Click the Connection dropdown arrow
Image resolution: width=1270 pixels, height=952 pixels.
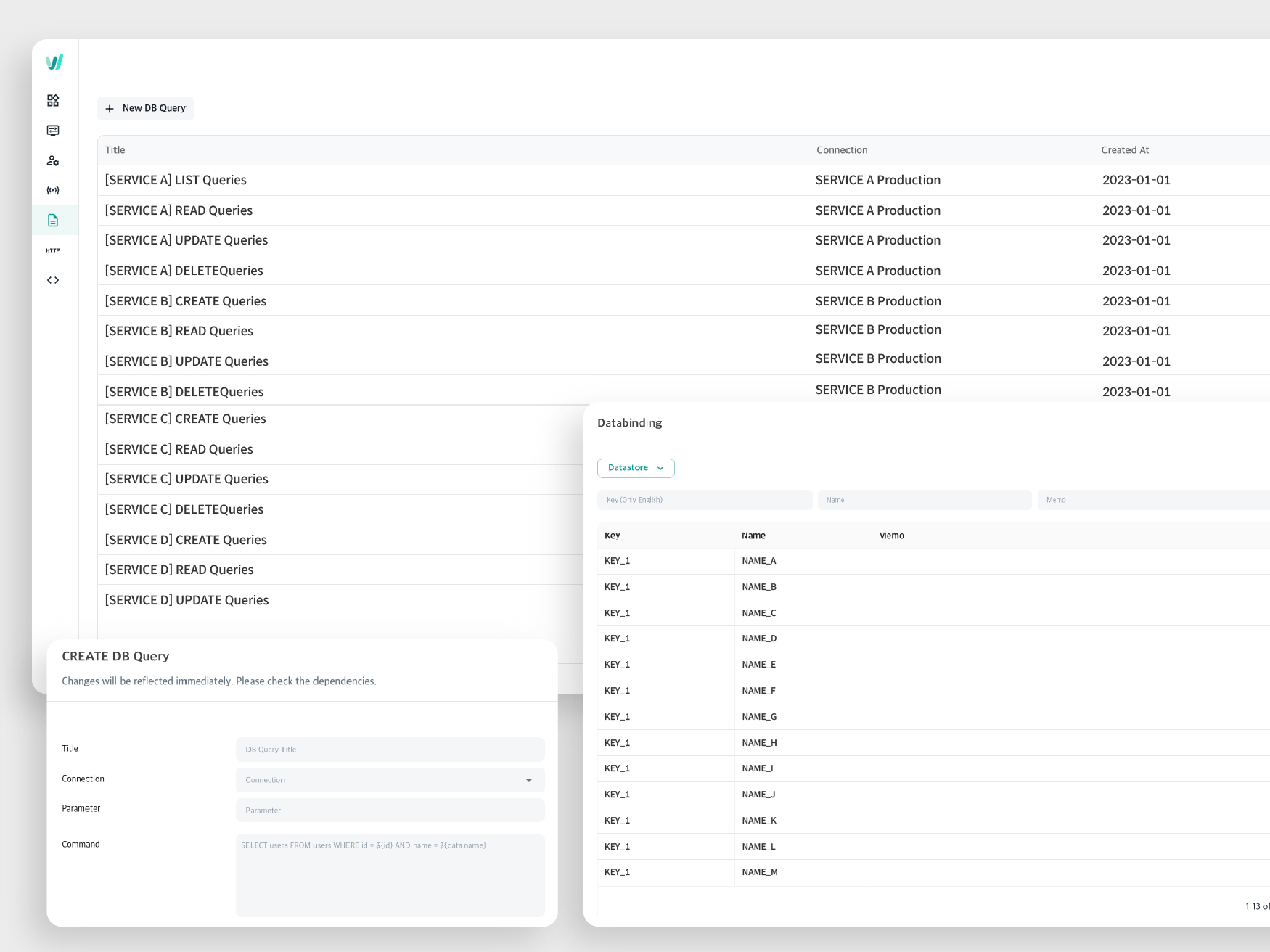529,780
